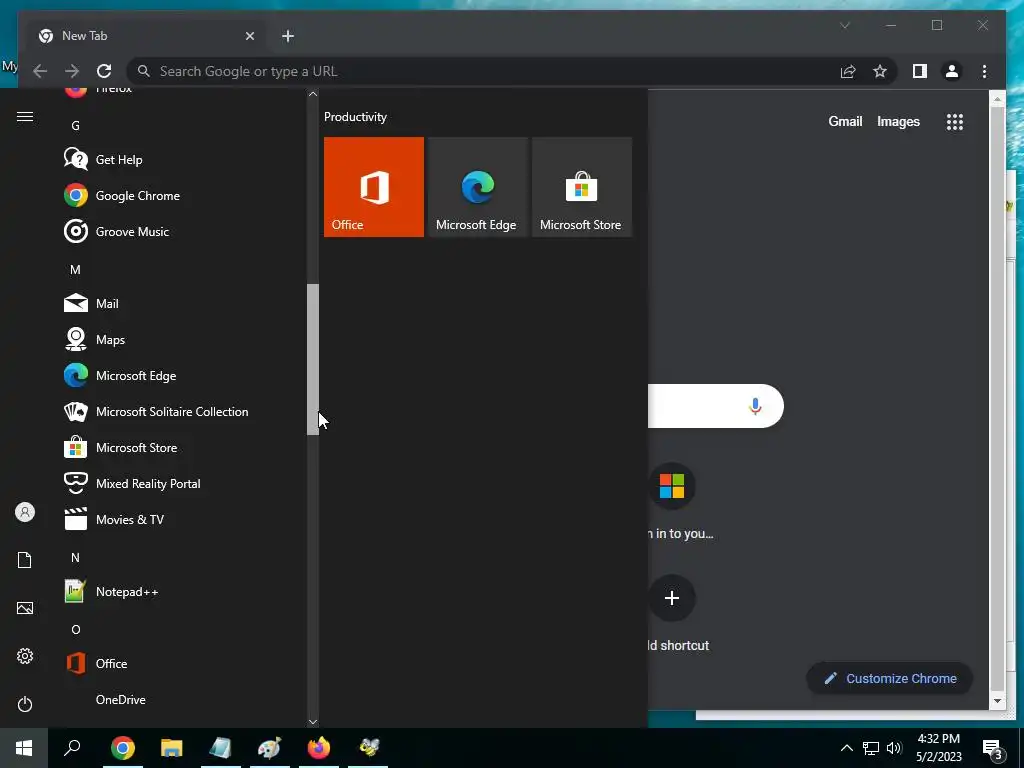Click the Chrome icon in the taskbar
Image resolution: width=1024 pixels, height=768 pixels.
tap(123, 748)
